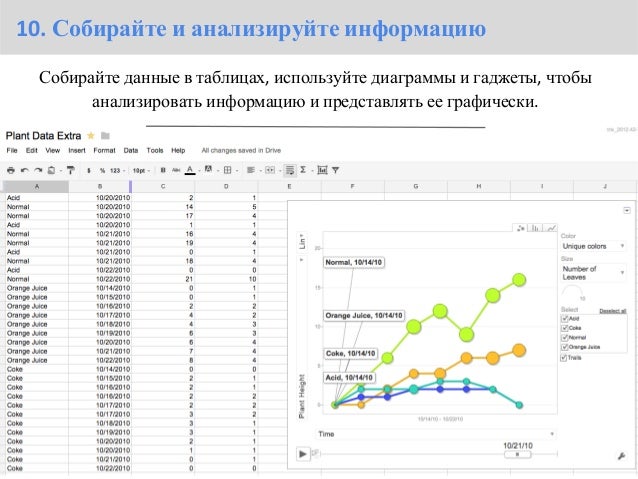Click the Deselect all link
The image size is (638, 479).
coord(613,311)
